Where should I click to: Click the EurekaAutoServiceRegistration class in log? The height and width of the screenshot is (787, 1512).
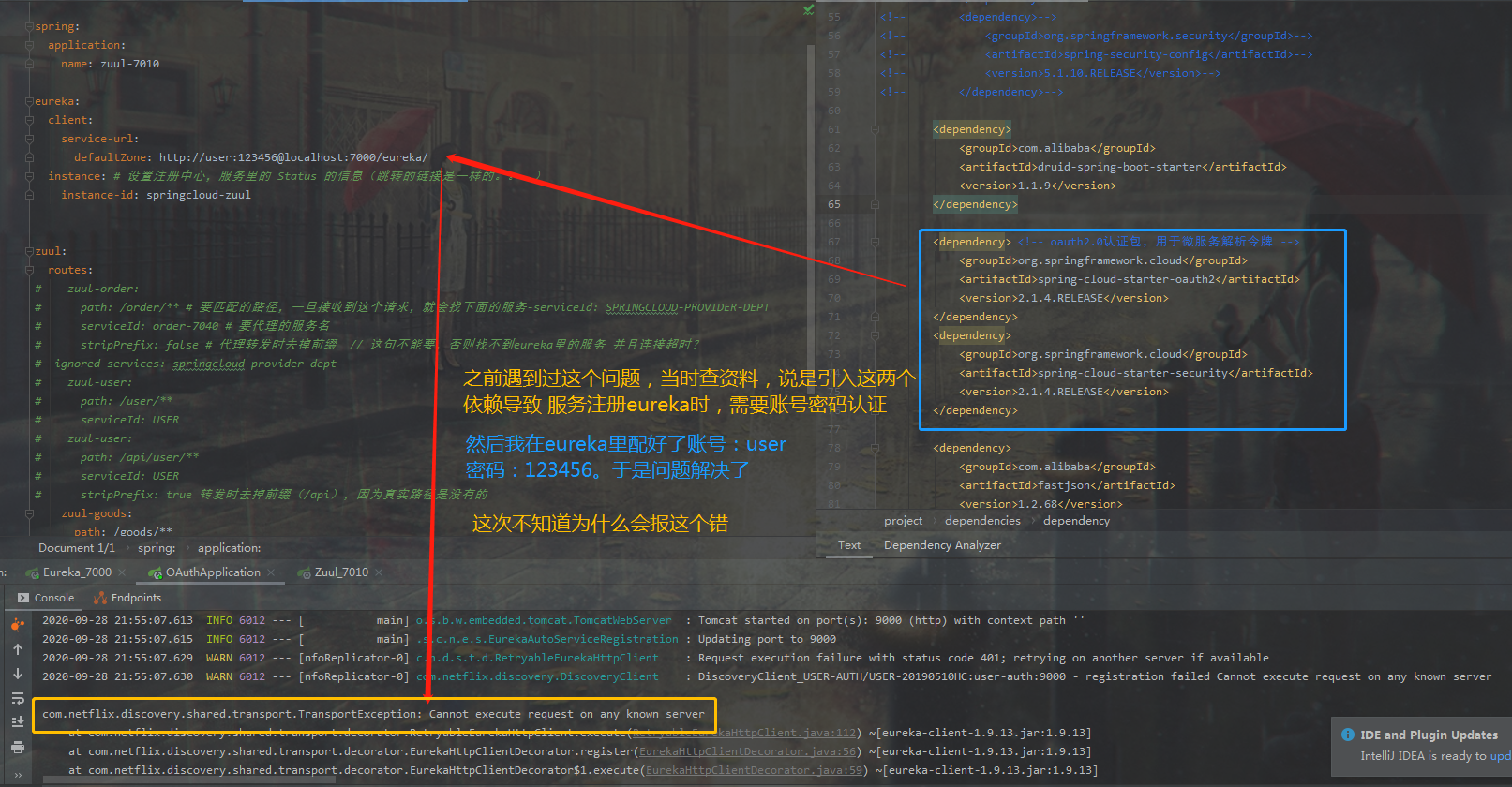(x=547, y=639)
